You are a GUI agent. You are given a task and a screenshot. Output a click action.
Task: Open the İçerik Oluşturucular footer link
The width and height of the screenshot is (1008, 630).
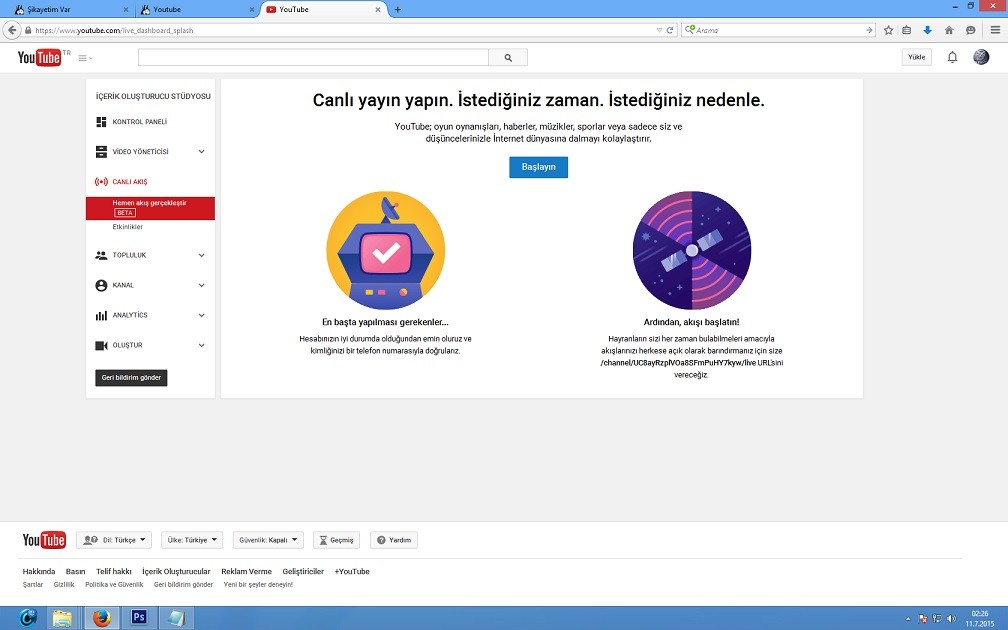(x=176, y=572)
